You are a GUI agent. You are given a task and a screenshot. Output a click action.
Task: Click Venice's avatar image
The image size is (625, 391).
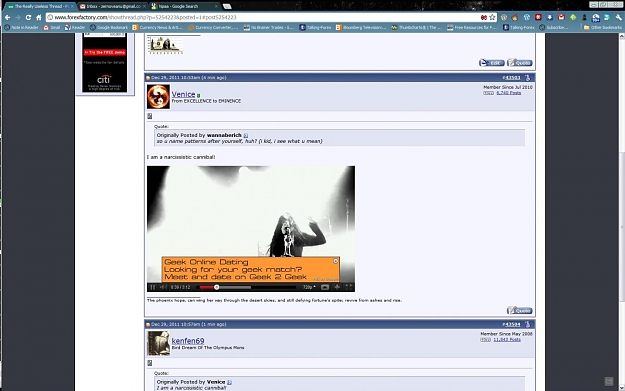[158, 96]
